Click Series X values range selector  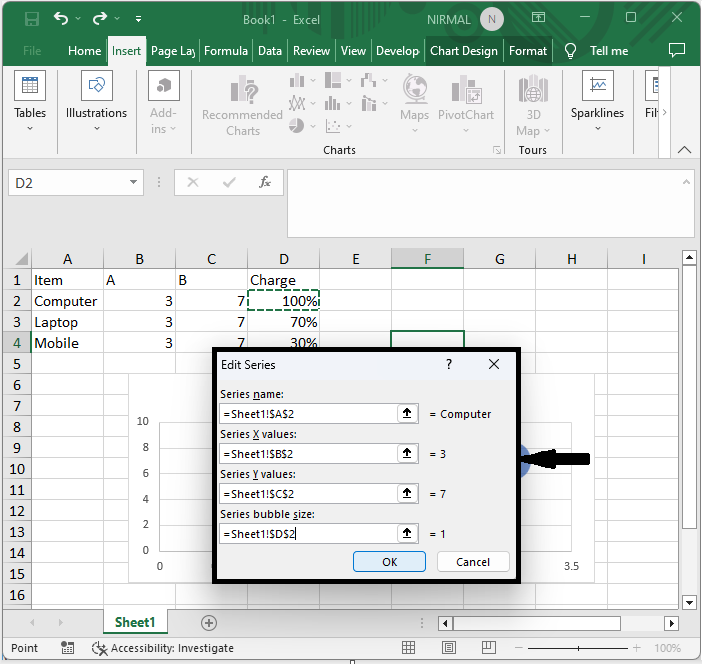click(407, 453)
